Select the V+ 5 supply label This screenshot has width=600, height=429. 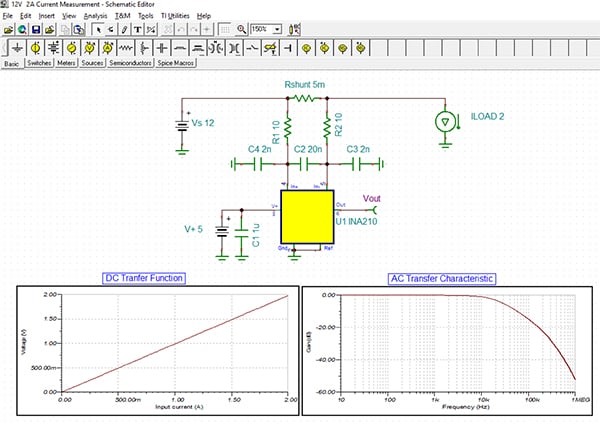pyautogui.click(x=194, y=229)
